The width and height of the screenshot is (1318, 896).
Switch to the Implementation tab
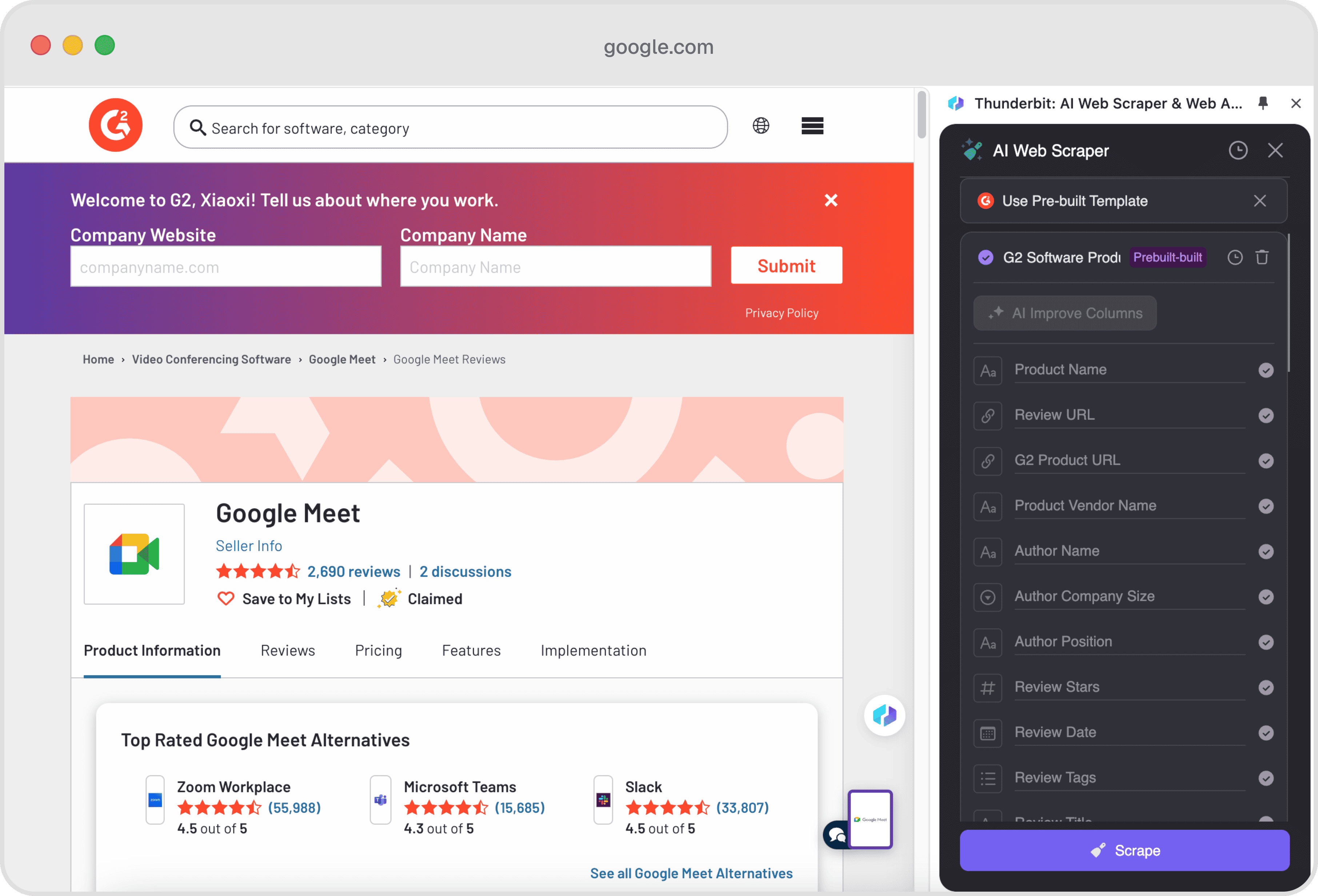click(593, 651)
